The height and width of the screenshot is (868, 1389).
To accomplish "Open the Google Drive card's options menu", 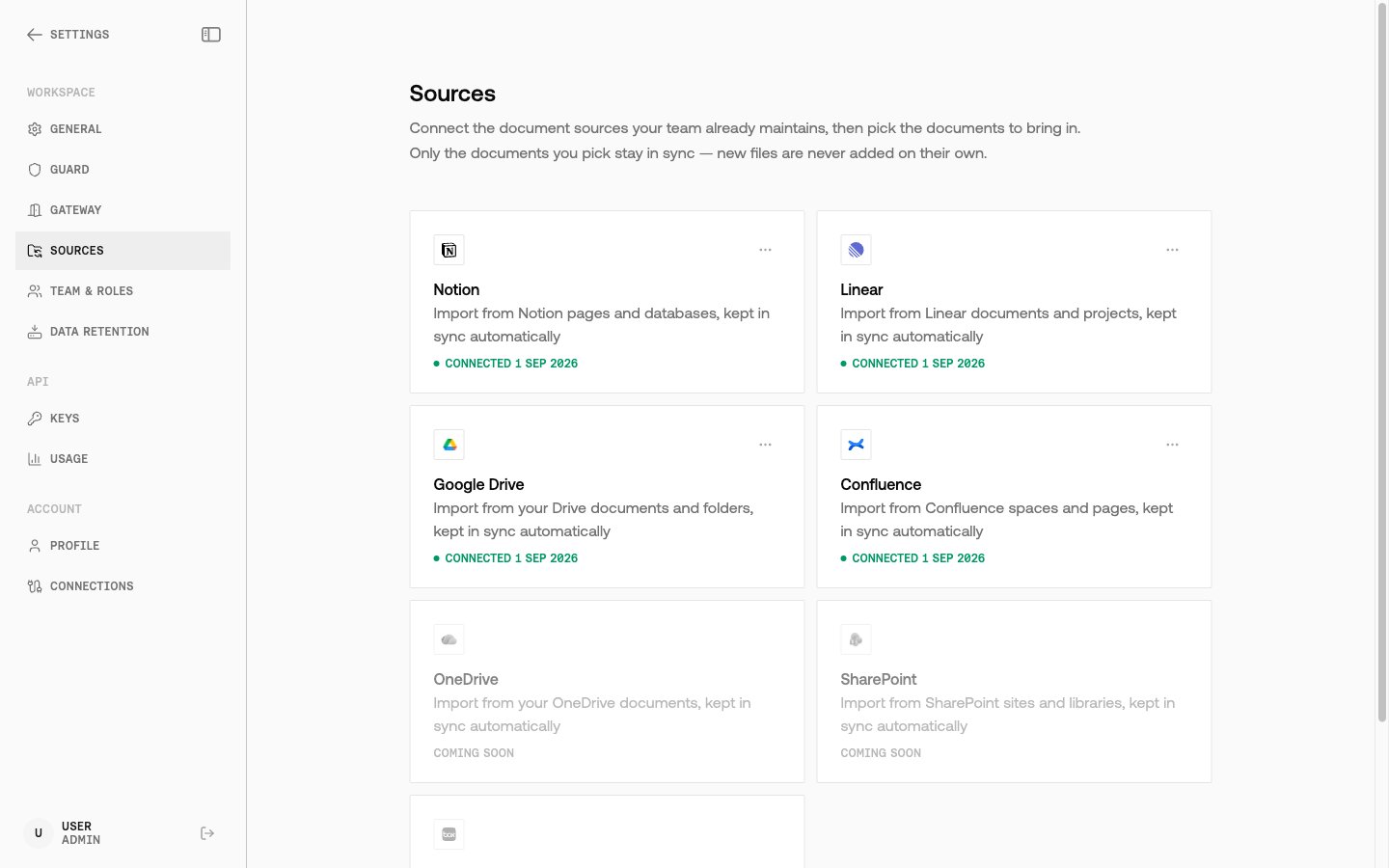I will 766,446.
